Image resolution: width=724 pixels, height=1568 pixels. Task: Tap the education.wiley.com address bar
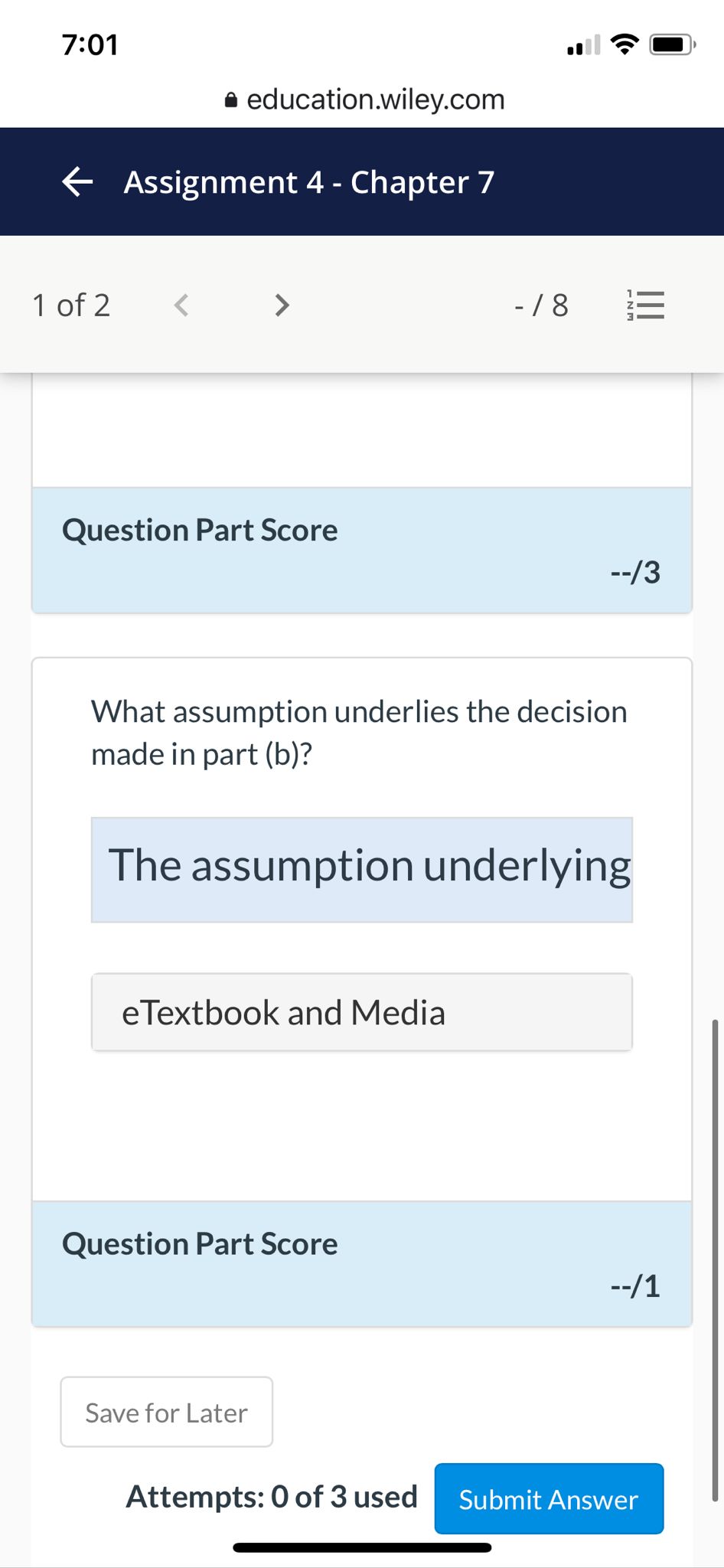[x=375, y=99]
